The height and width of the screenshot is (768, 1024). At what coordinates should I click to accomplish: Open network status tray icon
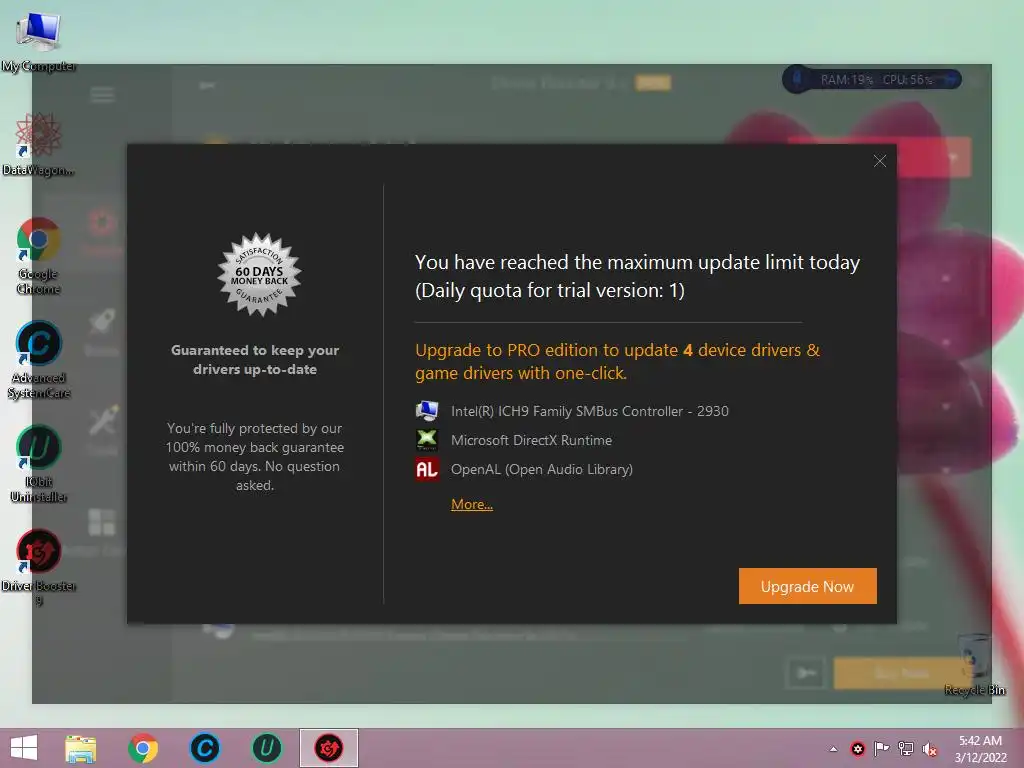click(x=906, y=749)
